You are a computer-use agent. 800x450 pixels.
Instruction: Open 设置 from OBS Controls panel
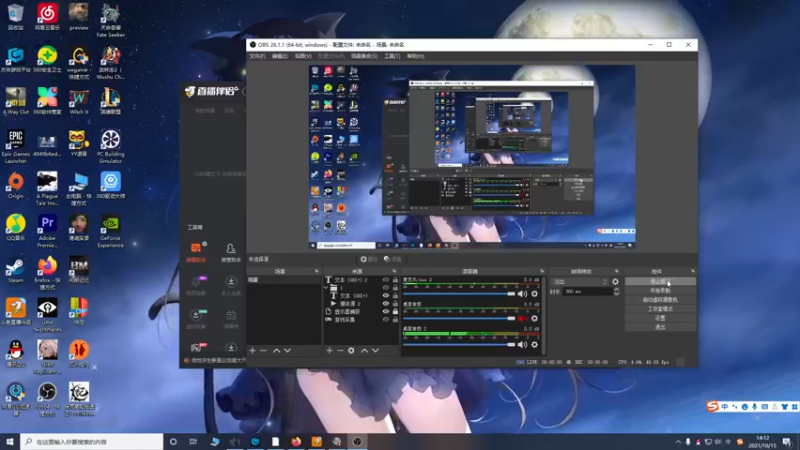(x=660, y=318)
